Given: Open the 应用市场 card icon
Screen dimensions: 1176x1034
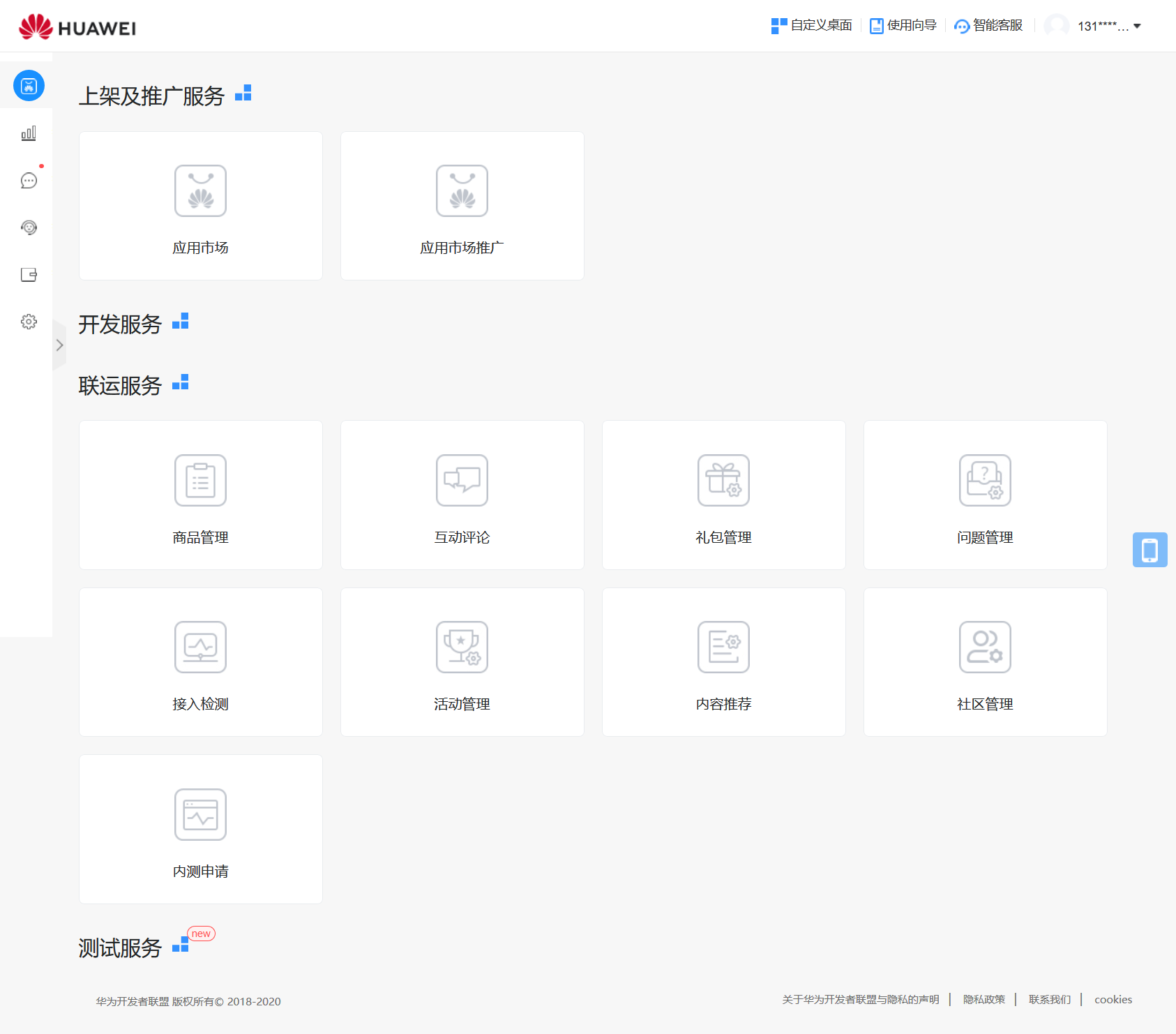Looking at the screenshot, I should pyautogui.click(x=200, y=190).
